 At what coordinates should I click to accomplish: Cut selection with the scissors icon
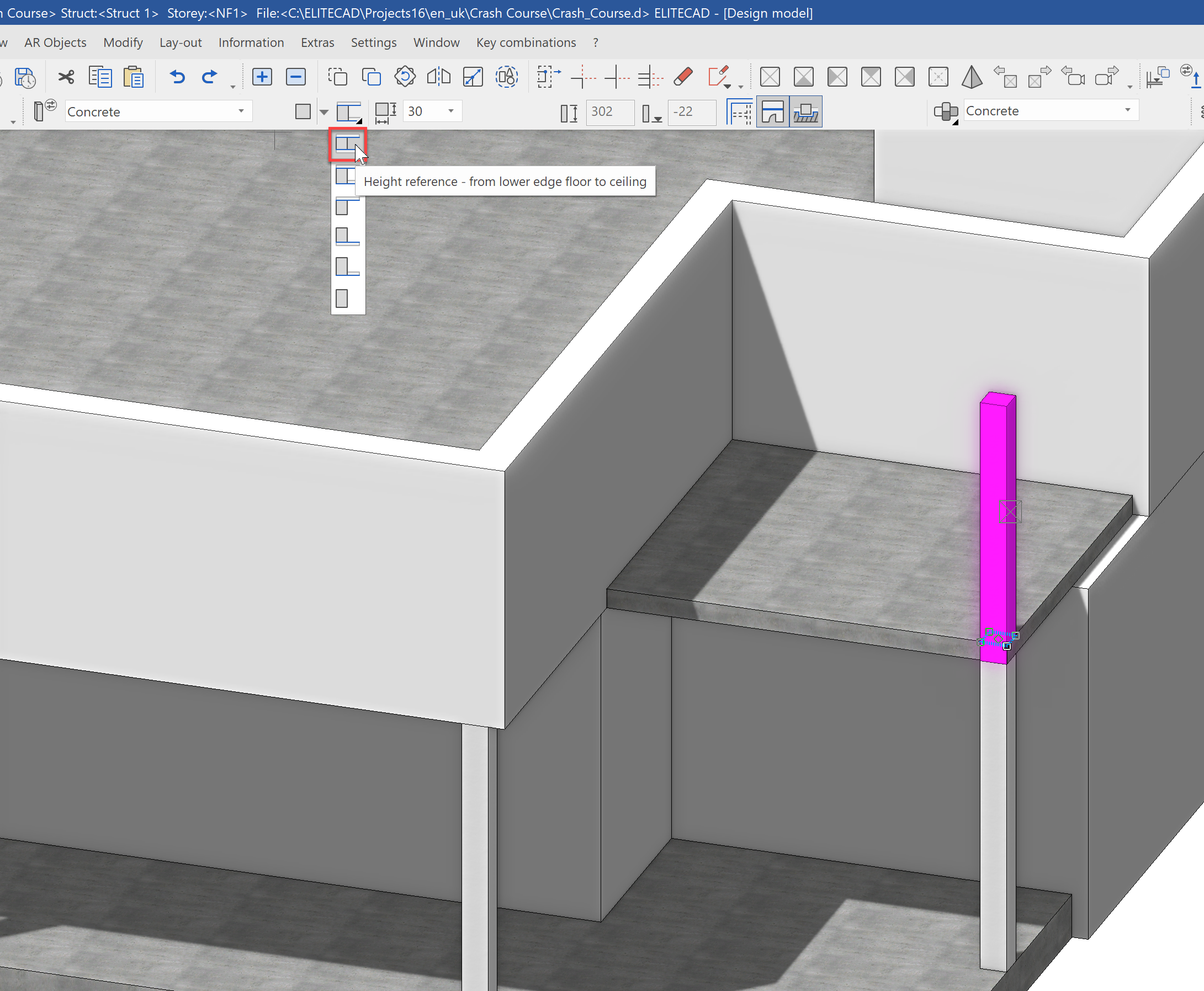66,77
